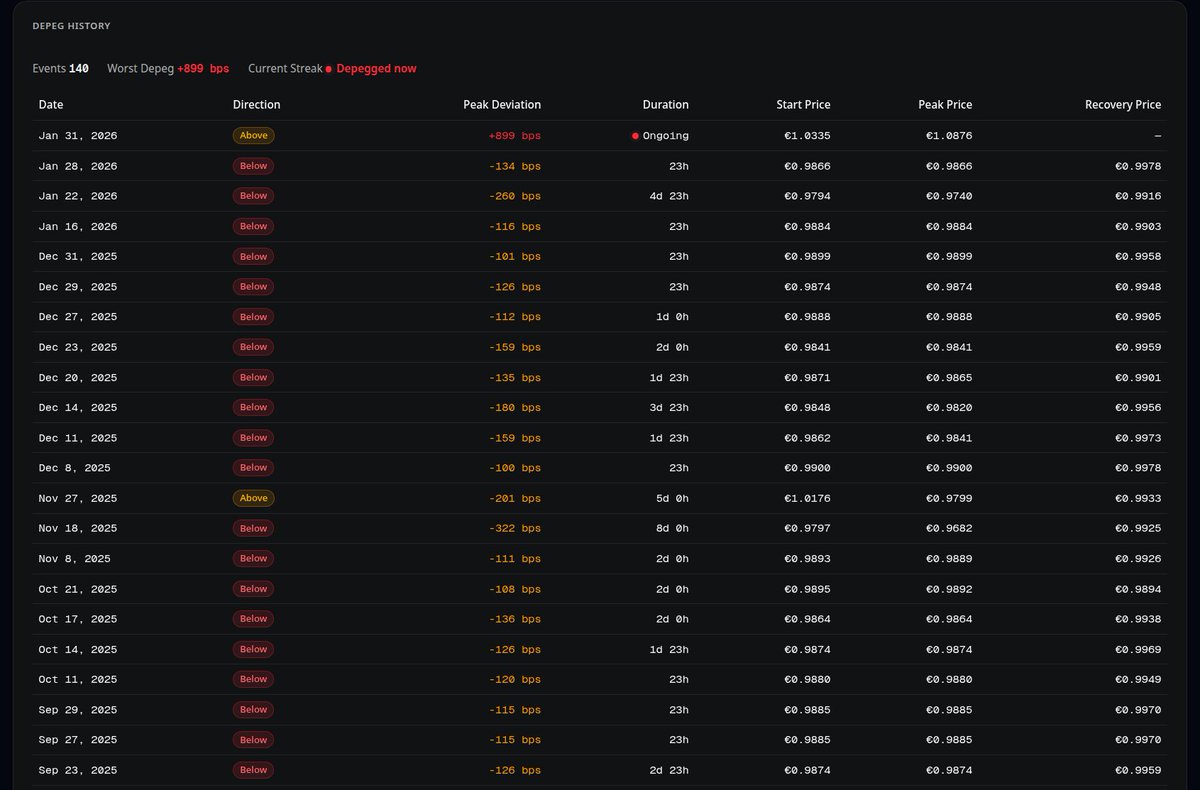Select the Jan 31, 2026 date cell
The width and height of the screenshot is (1200, 790).
click(x=78, y=136)
